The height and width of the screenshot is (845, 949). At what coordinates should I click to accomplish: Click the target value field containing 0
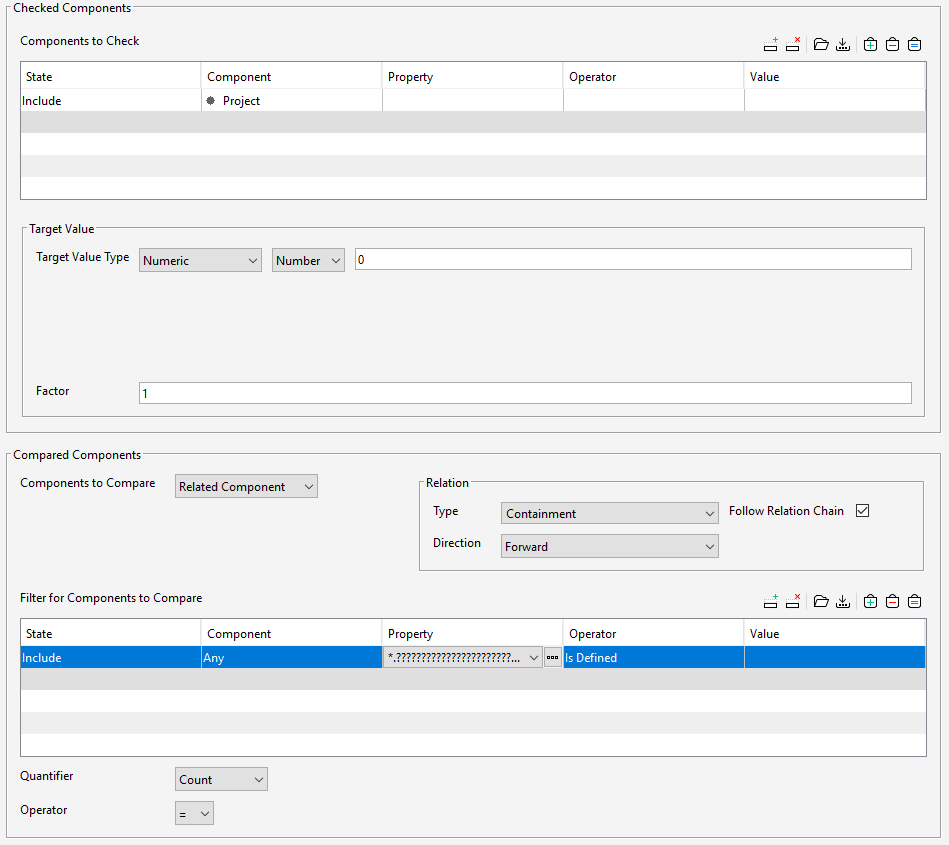coord(633,260)
